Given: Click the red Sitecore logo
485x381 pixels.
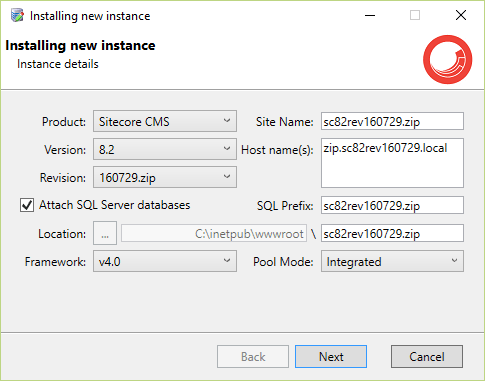Looking at the screenshot, I should (447, 59).
